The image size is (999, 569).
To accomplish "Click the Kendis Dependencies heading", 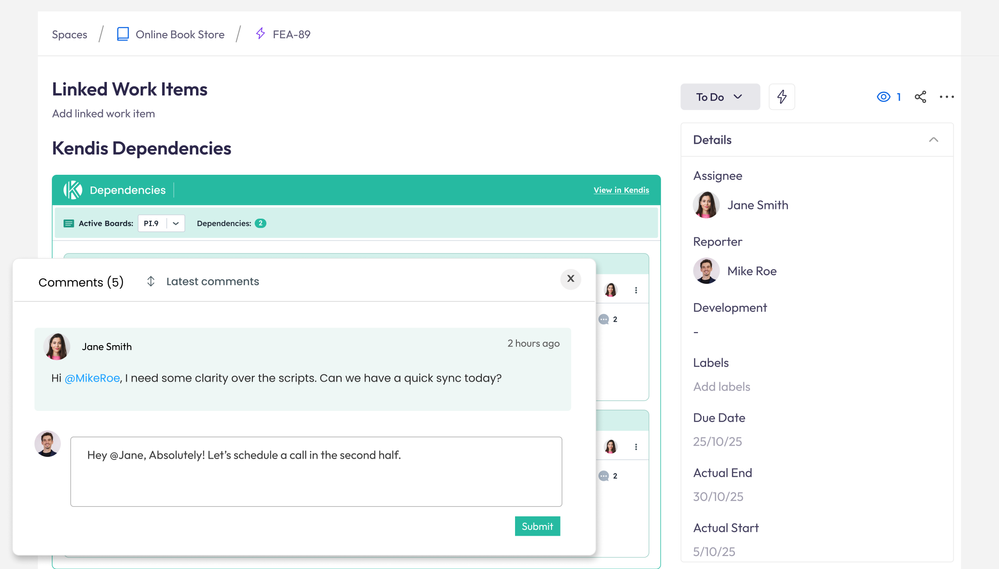I will click(x=141, y=148).
